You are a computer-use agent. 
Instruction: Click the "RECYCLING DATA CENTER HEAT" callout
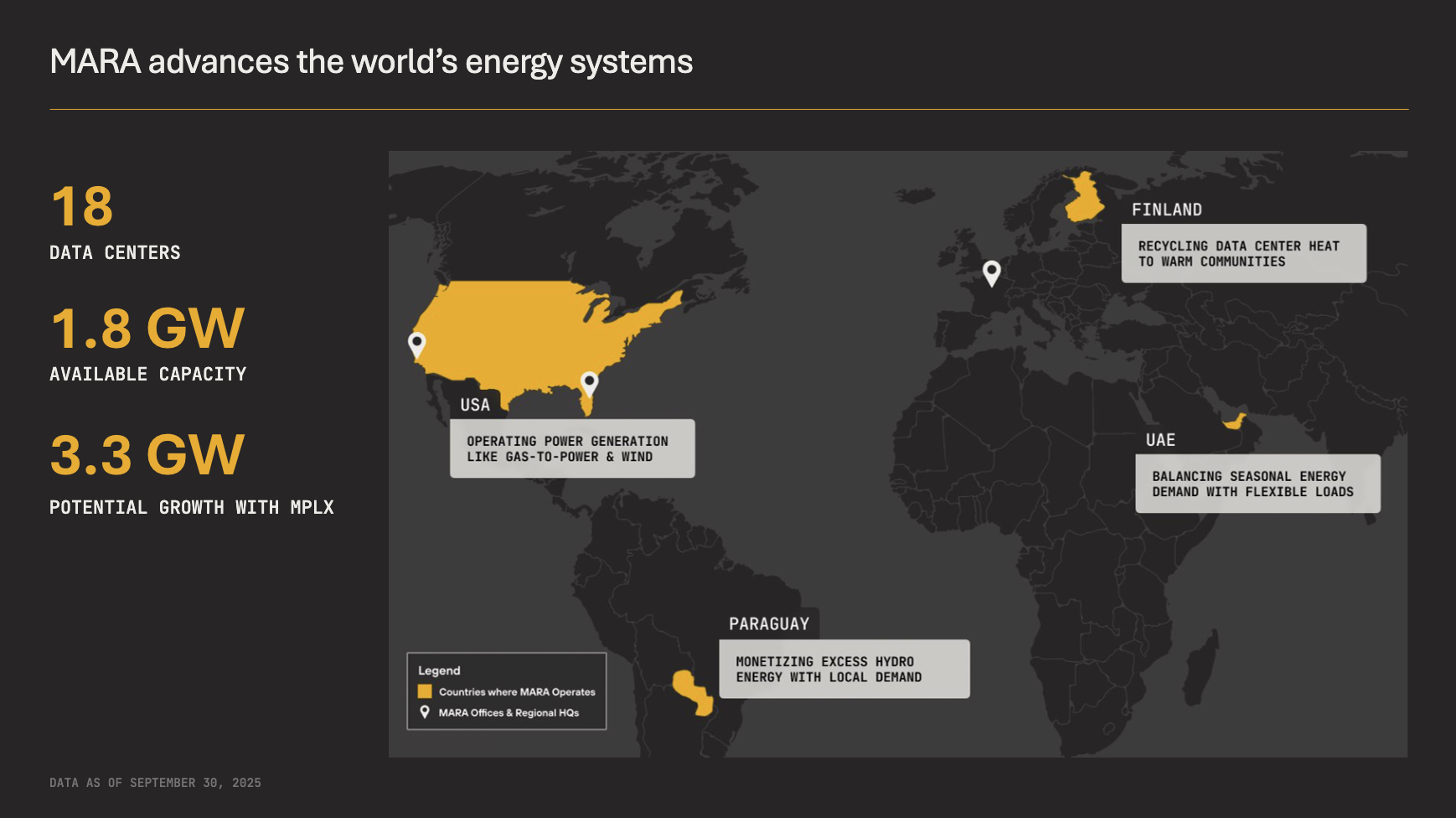[x=1244, y=253]
